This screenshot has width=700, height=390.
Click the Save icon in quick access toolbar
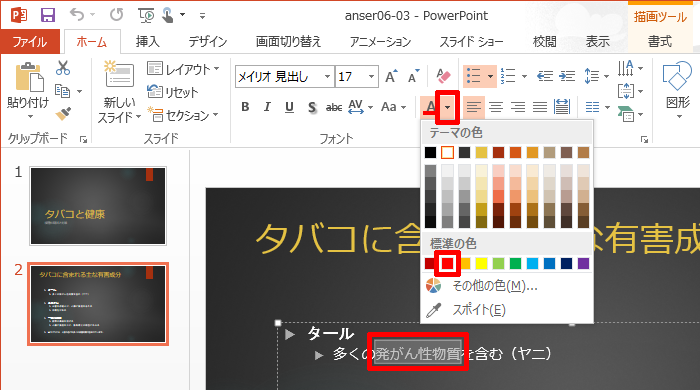point(48,15)
